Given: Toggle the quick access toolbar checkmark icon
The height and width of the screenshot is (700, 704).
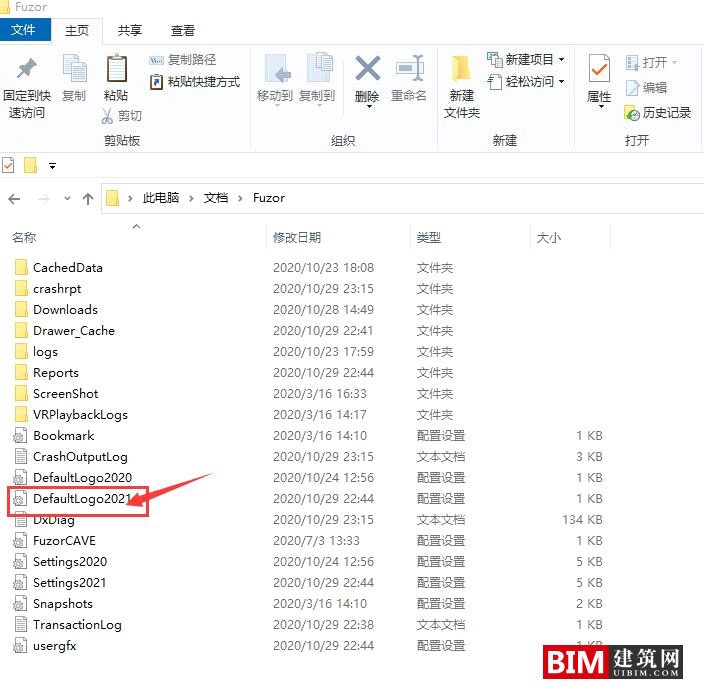Looking at the screenshot, I should click(x=9, y=165).
